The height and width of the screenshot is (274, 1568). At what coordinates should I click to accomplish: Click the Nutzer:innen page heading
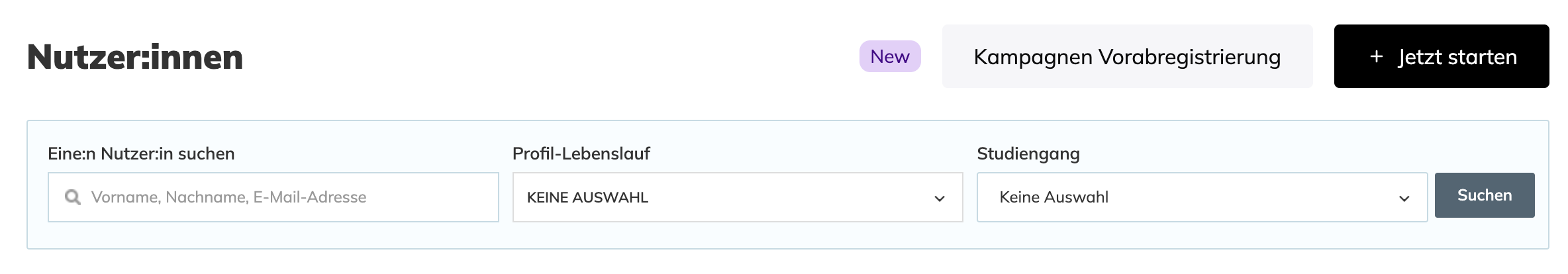coord(135,57)
